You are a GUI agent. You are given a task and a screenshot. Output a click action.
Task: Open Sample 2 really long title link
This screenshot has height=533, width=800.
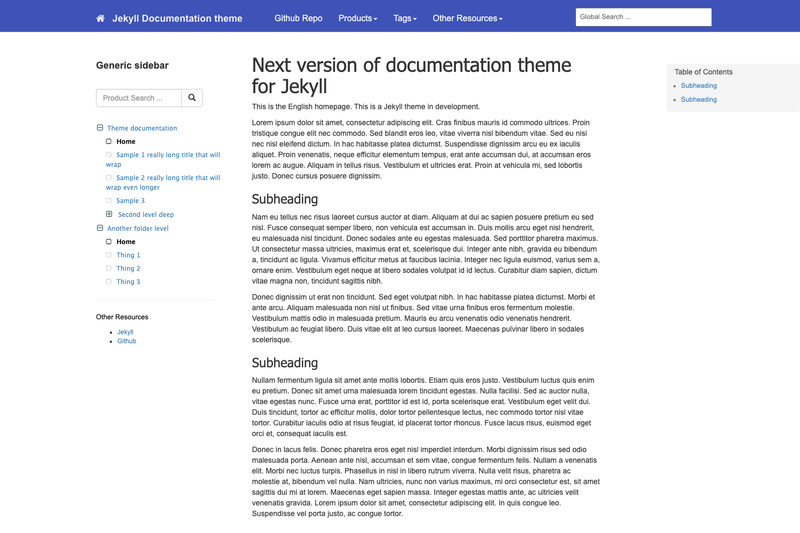coord(163,182)
